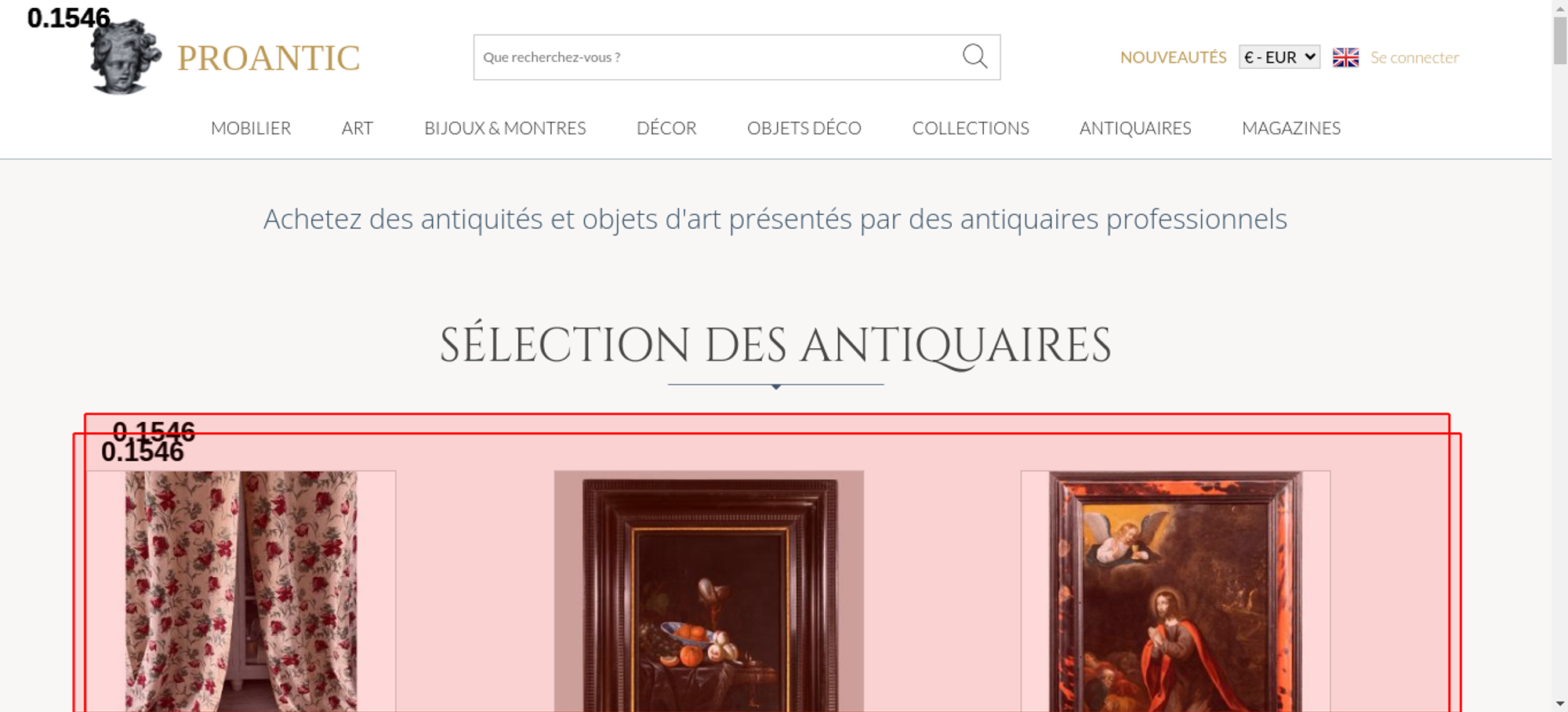Image resolution: width=1568 pixels, height=712 pixels.
Task: Click the magnifying glass search icon
Action: [x=975, y=56]
